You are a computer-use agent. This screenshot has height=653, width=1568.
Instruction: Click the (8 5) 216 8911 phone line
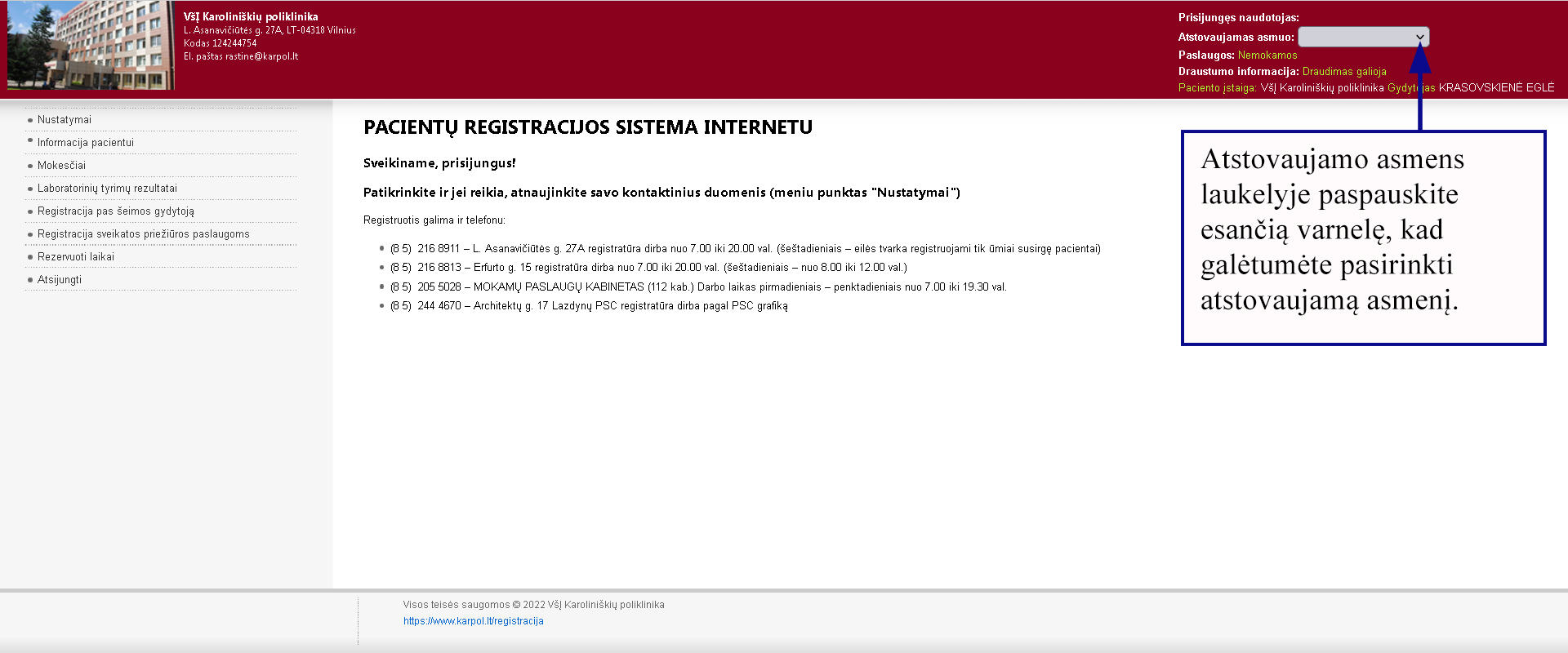(x=746, y=249)
